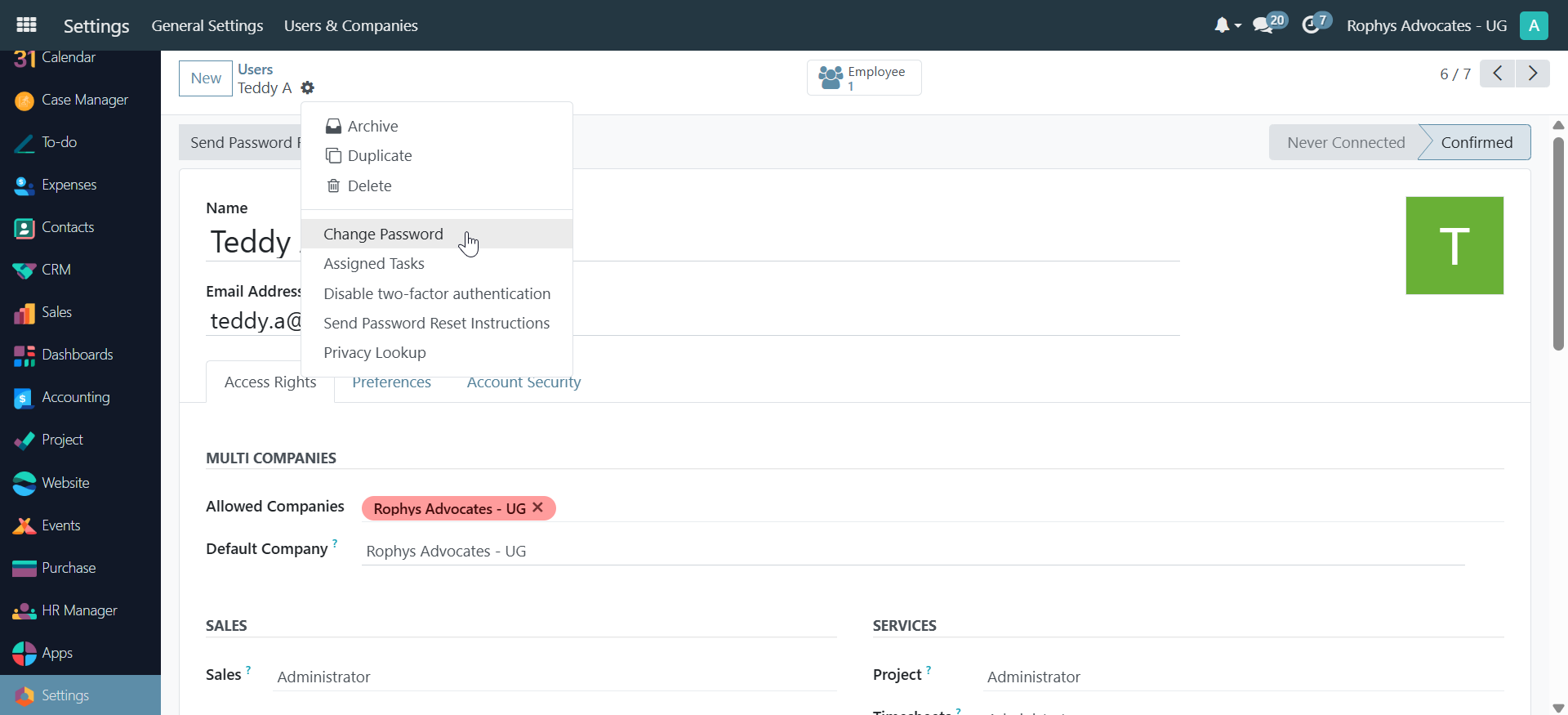The image size is (1568, 715).
Task: Go to next user record arrow
Action: tap(1533, 74)
